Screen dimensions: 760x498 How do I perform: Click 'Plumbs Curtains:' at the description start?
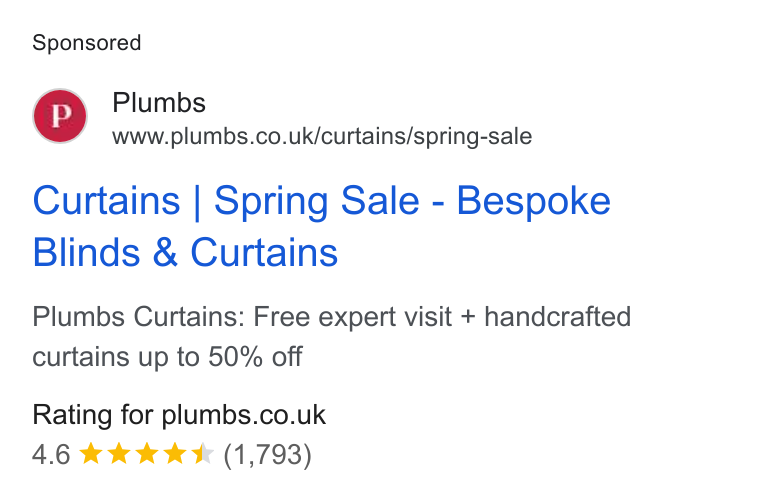click(x=139, y=317)
